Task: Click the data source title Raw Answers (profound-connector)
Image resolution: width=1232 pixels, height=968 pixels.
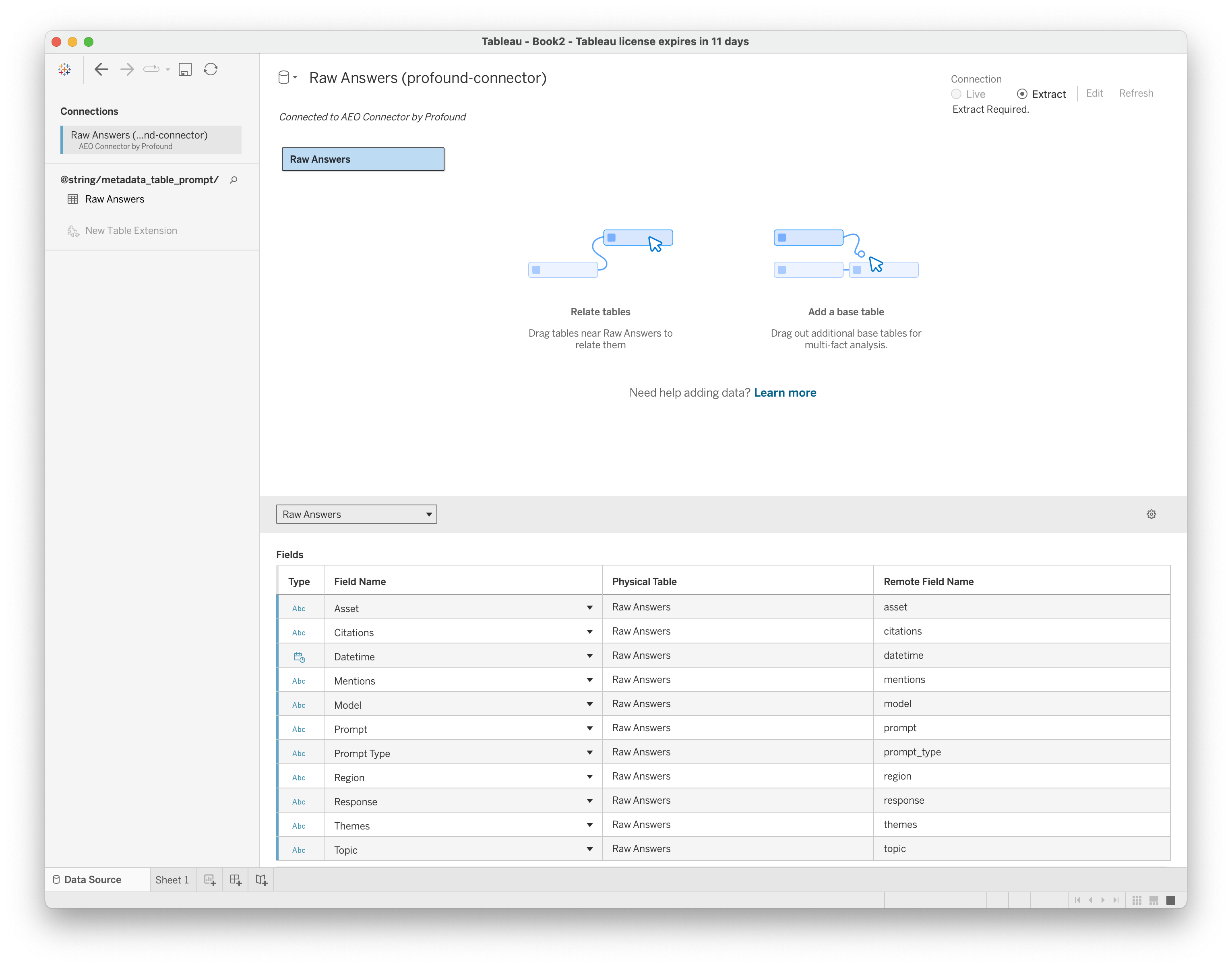Action: (428, 78)
